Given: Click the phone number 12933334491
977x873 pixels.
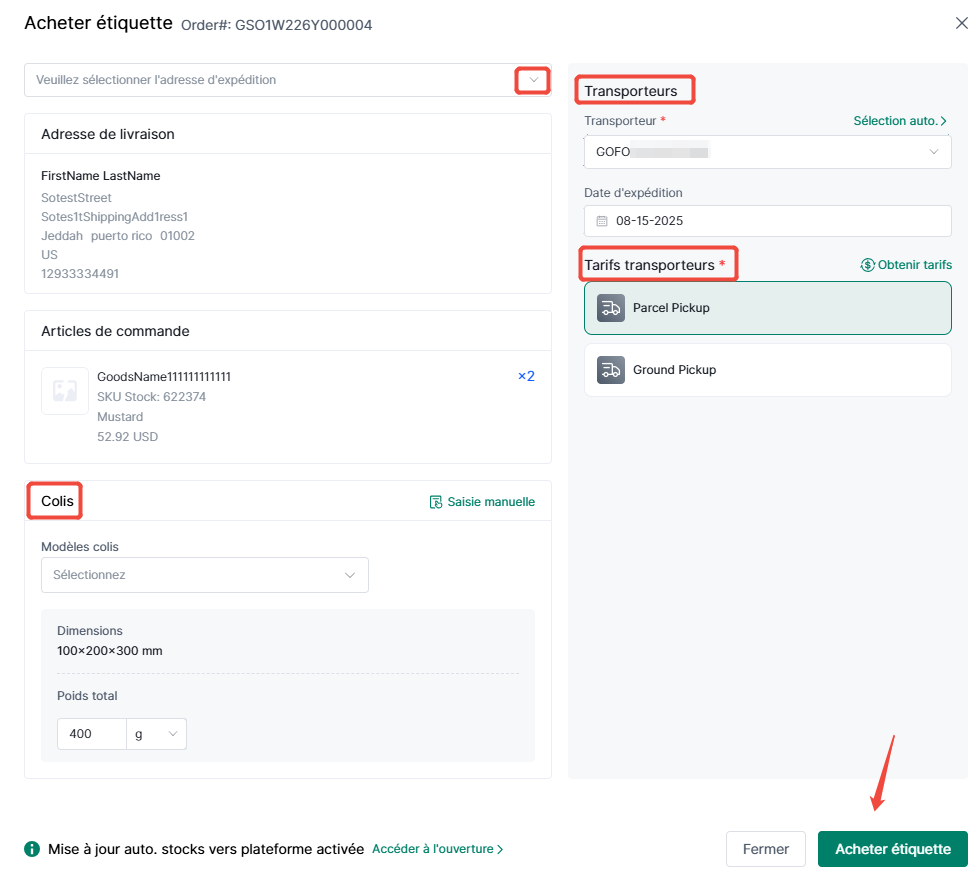Looking at the screenshot, I should tap(80, 274).
